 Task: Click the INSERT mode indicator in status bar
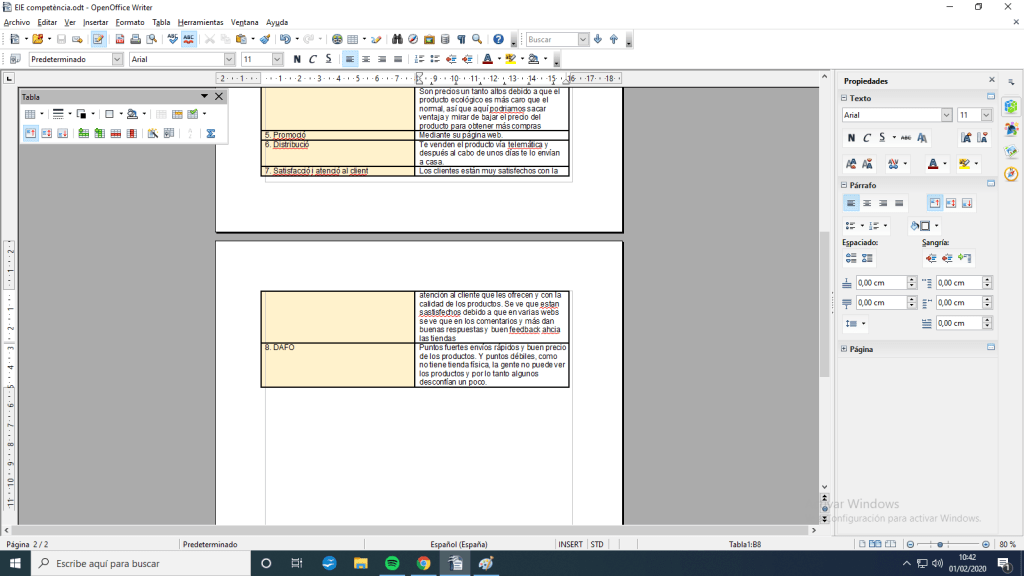tap(570, 544)
